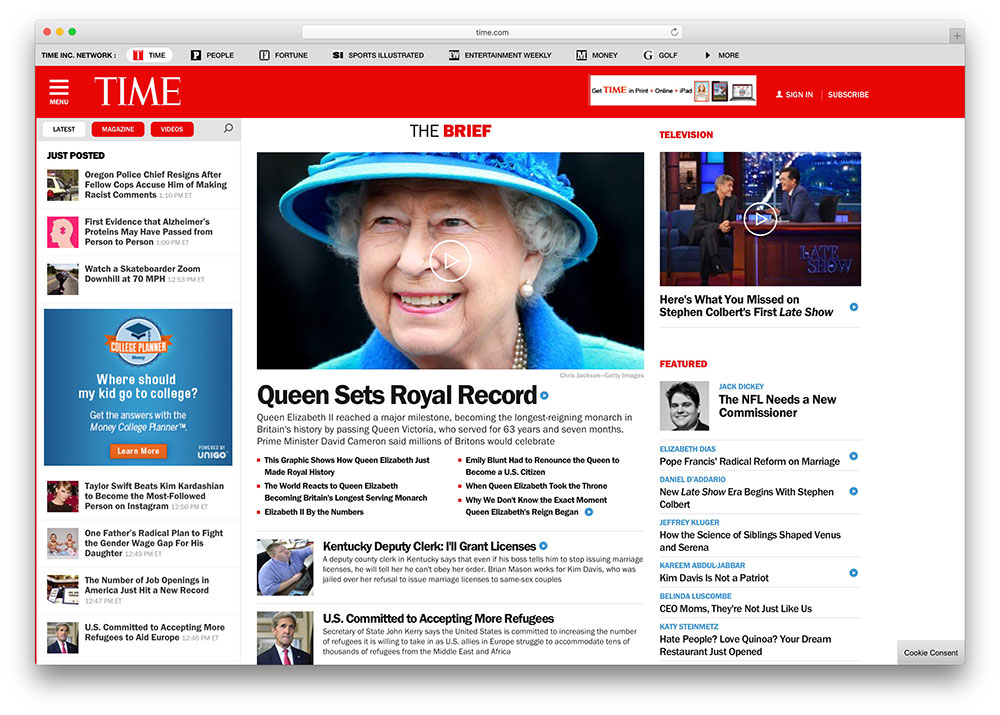Open The NFL Needs a New Commissioner

click(777, 406)
